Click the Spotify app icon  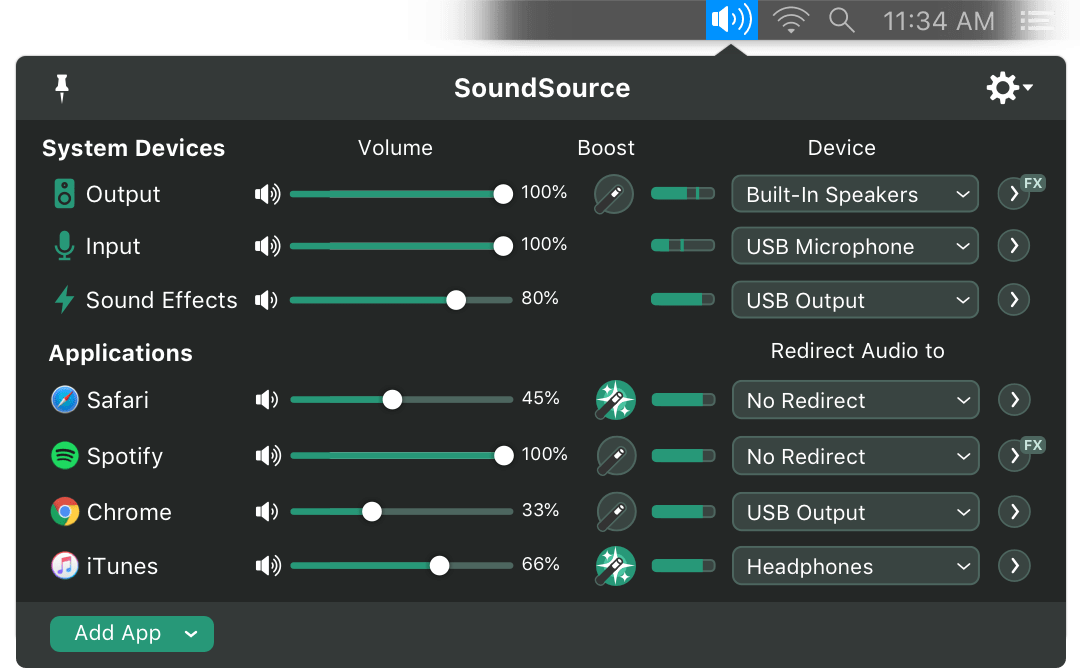(64, 456)
